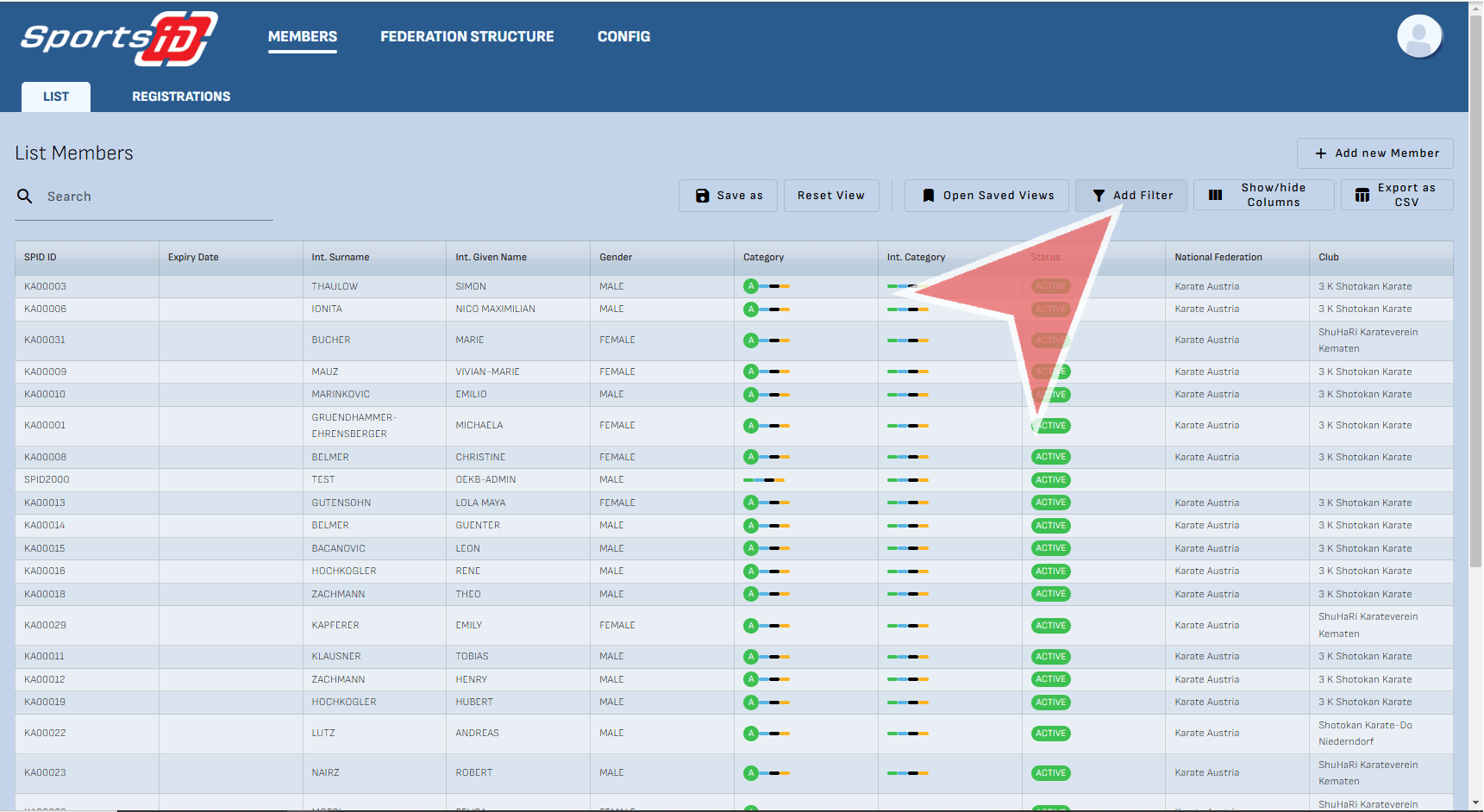Select the List tab
This screenshot has height=812, width=1484.
click(x=56, y=97)
